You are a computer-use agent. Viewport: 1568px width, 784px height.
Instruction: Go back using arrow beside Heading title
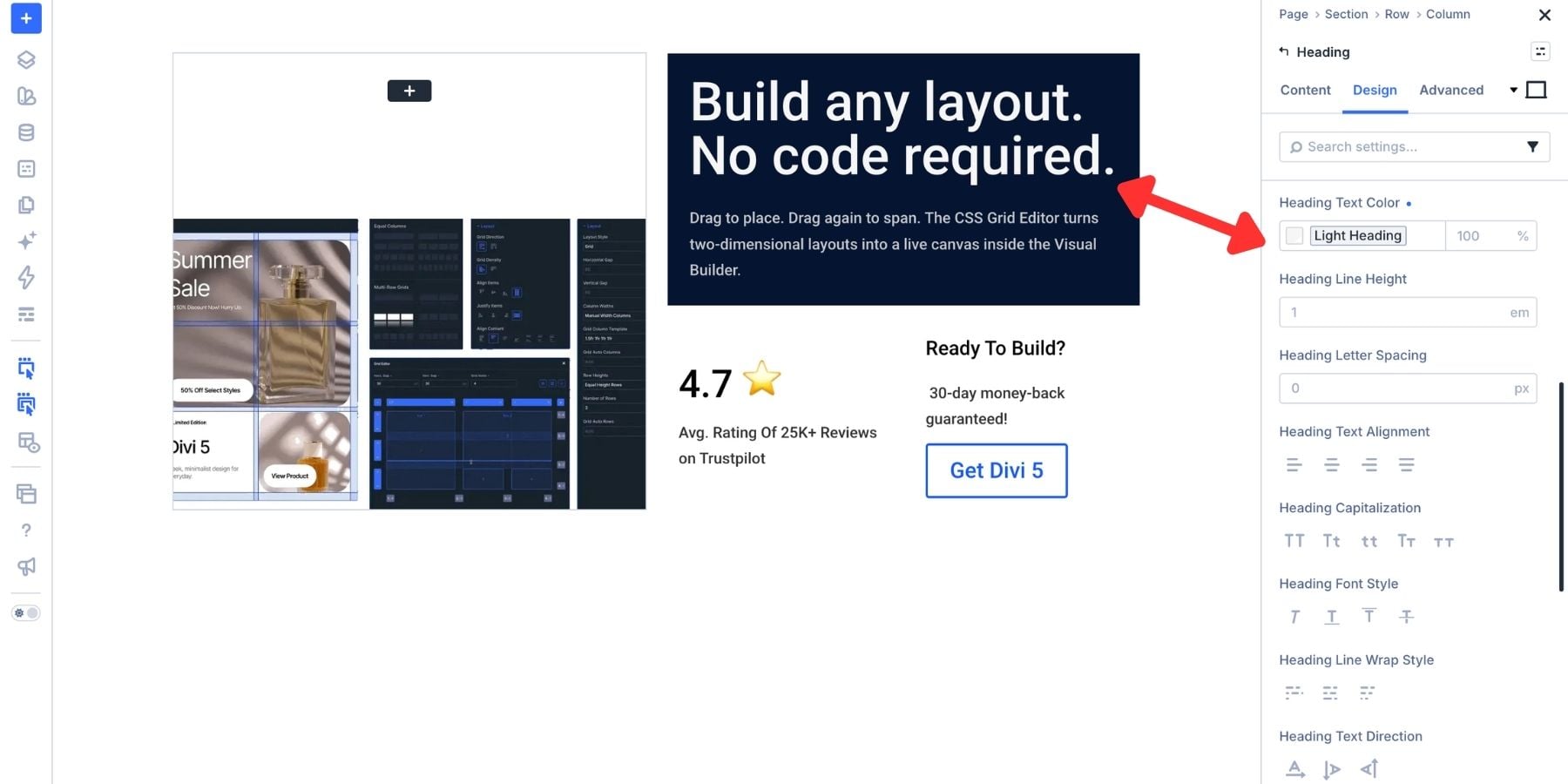1284,51
